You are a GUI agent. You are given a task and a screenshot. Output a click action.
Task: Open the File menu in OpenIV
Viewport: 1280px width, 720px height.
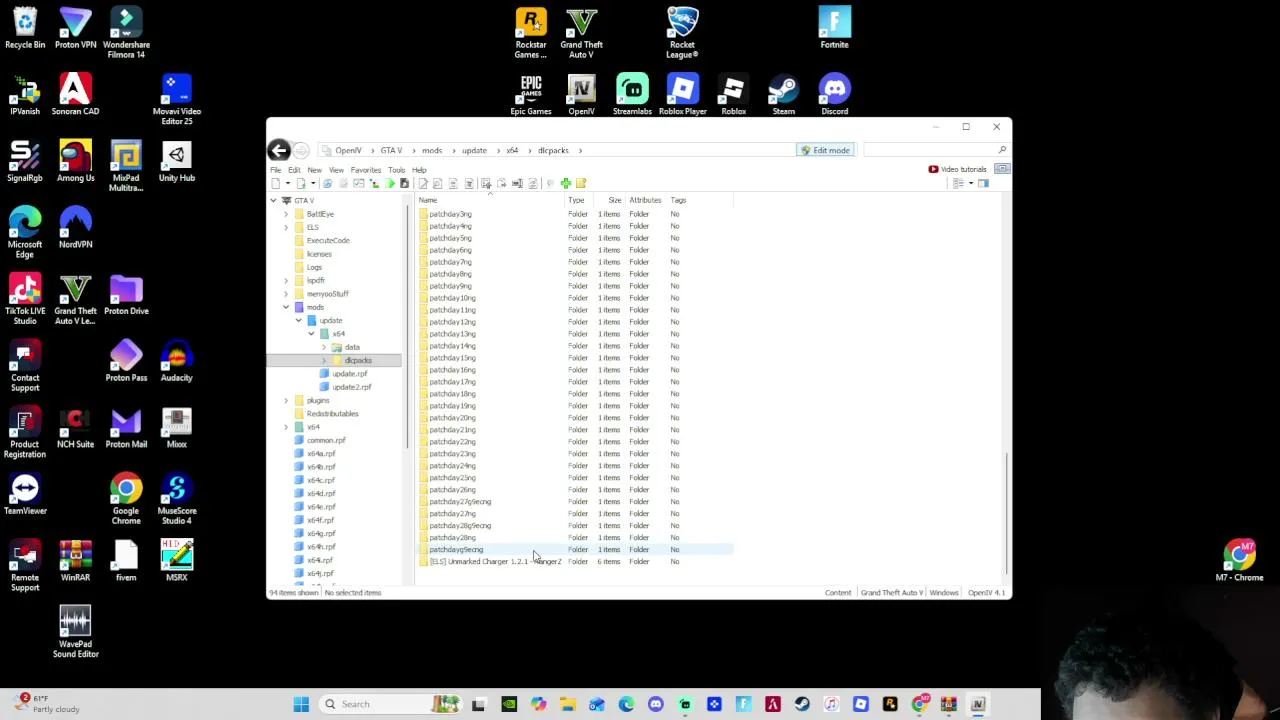coord(276,170)
